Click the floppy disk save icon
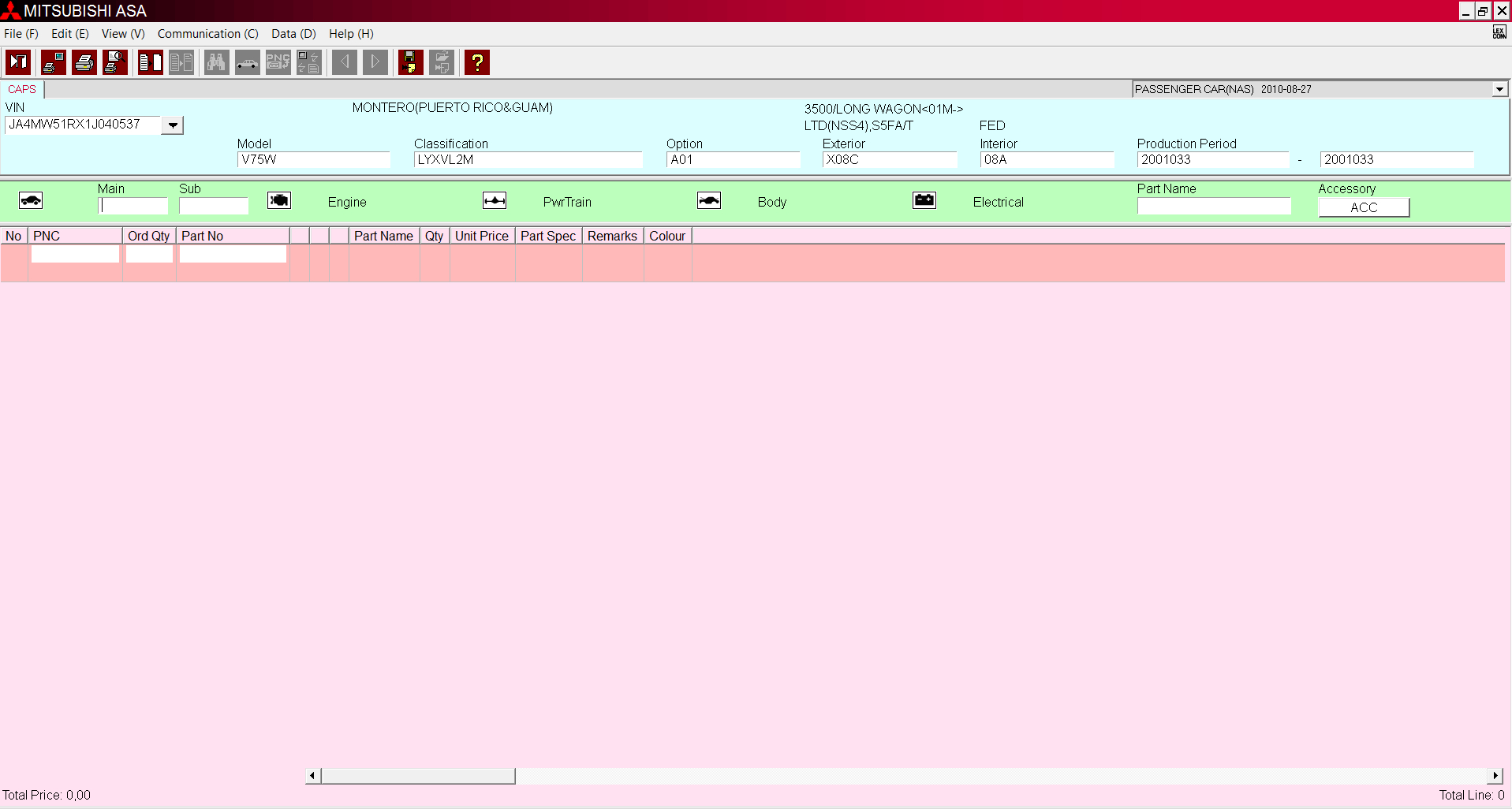1512x809 pixels. click(x=410, y=62)
